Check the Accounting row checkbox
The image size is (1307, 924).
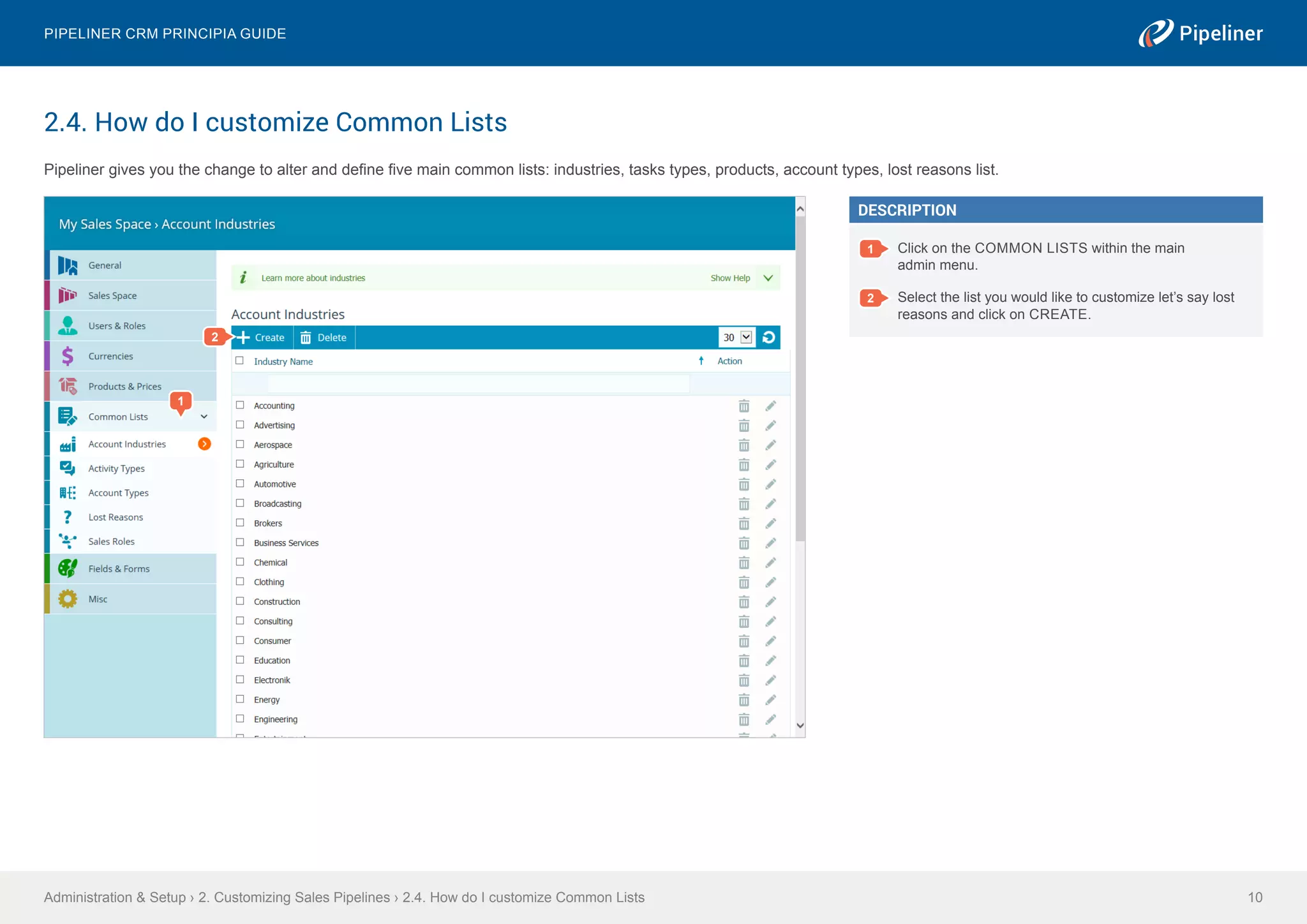(240, 405)
